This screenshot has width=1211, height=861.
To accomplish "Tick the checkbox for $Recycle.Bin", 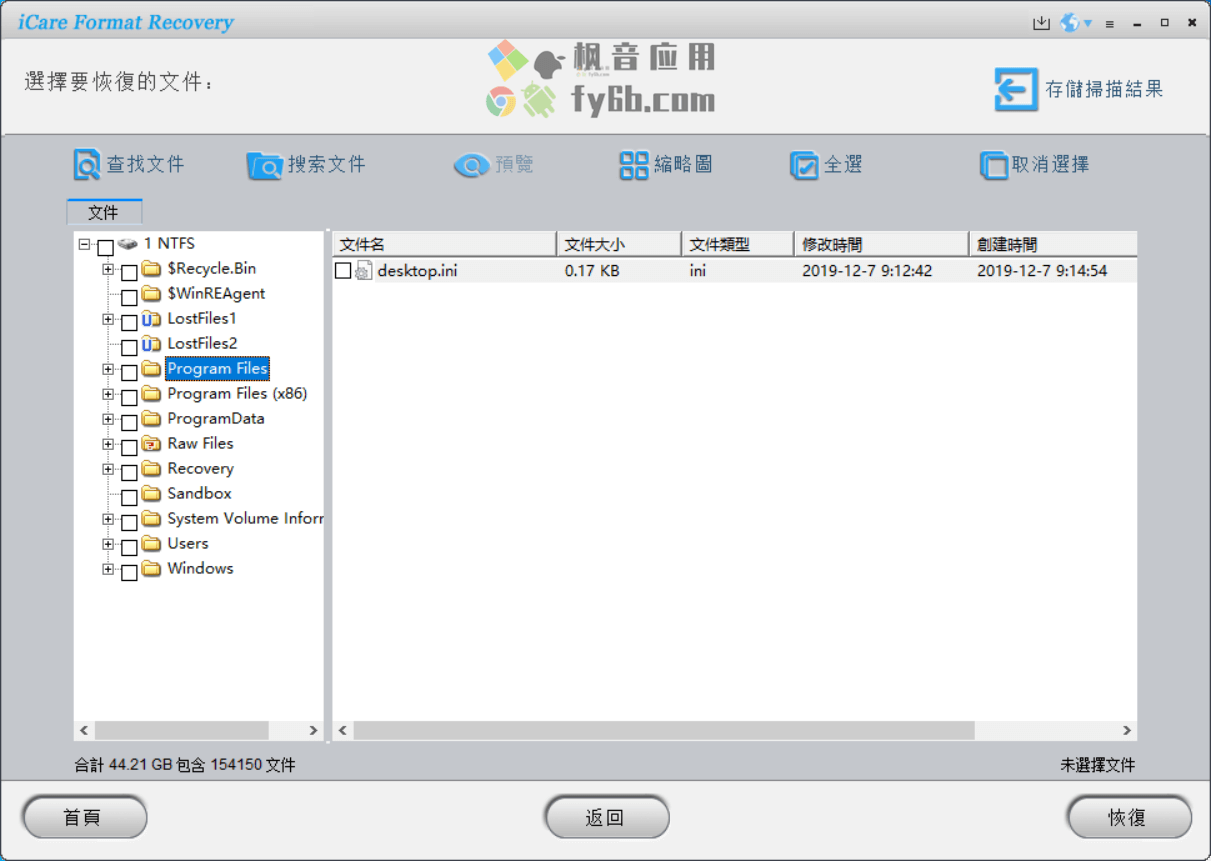I will point(129,272).
